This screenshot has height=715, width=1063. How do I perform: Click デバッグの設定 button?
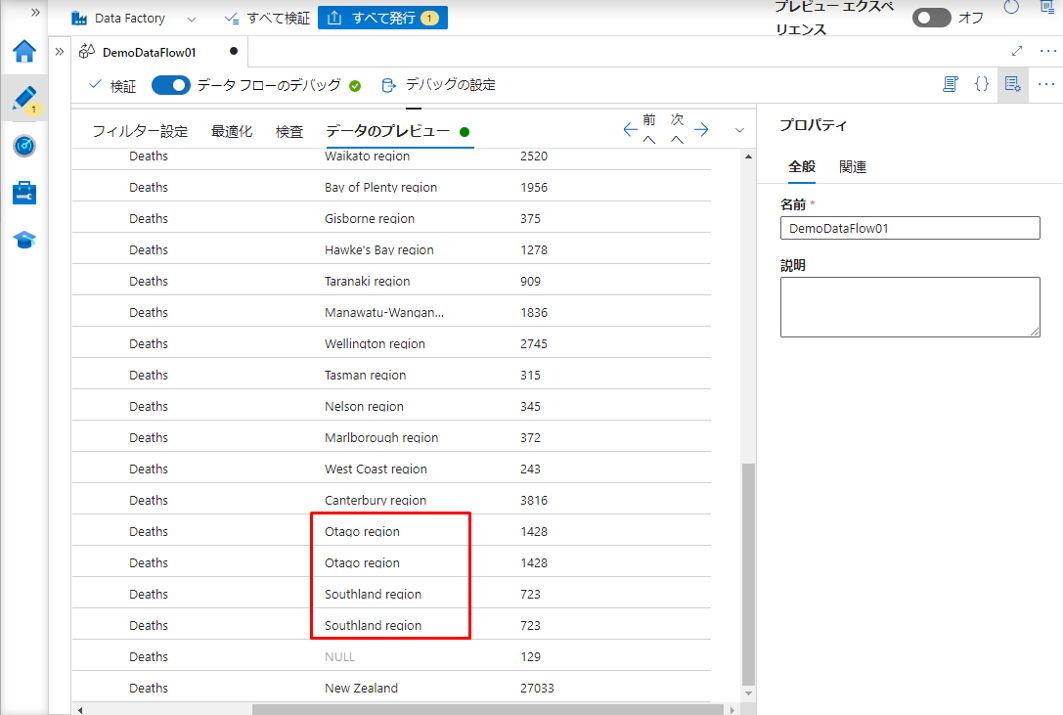[438, 86]
